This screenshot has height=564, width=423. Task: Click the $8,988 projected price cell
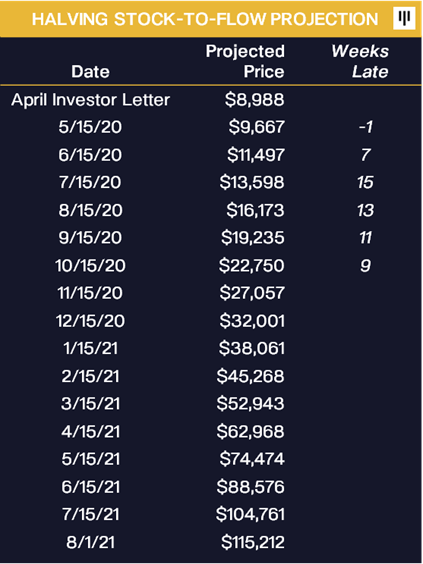(255, 100)
